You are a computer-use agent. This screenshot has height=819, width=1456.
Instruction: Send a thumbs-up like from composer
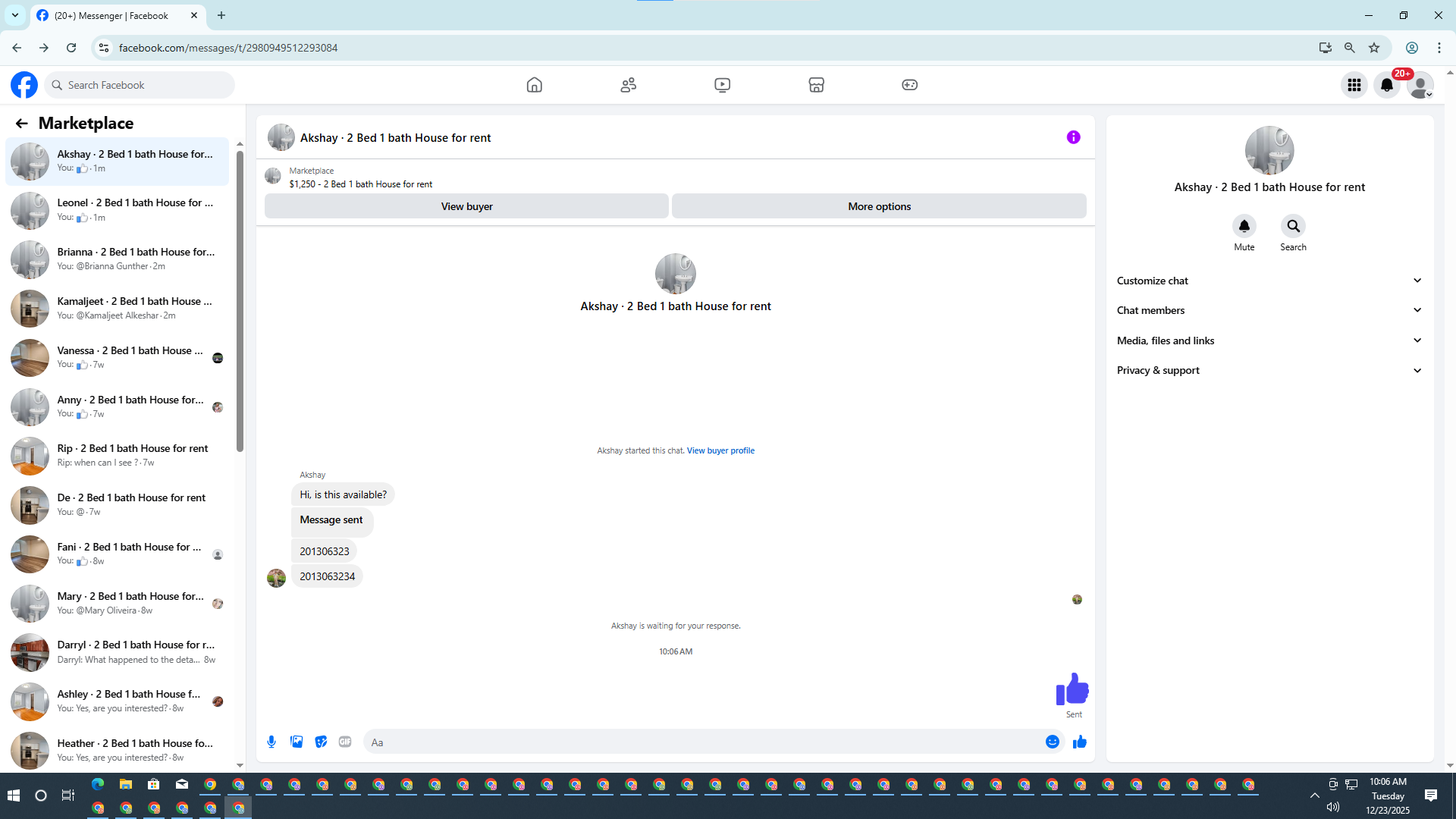(x=1079, y=742)
